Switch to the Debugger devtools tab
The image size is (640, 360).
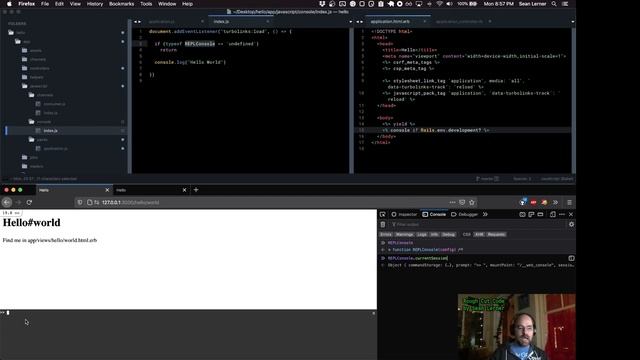tap(464, 214)
